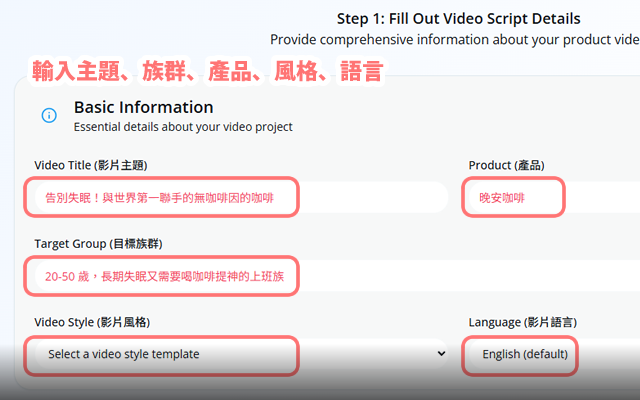Image resolution: width=640 pixels, height=400 pixels.
Task: Click 'Essential details about your video project' subtitle
Action: tap(183, 127)
